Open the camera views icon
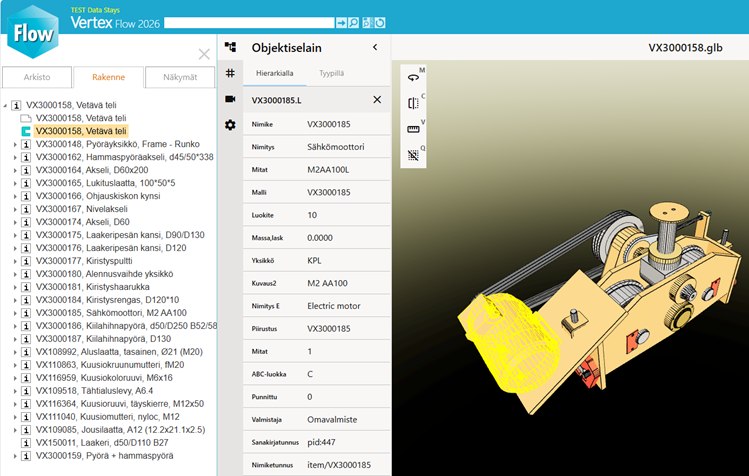The image size is (749, 476). [230, 99]
